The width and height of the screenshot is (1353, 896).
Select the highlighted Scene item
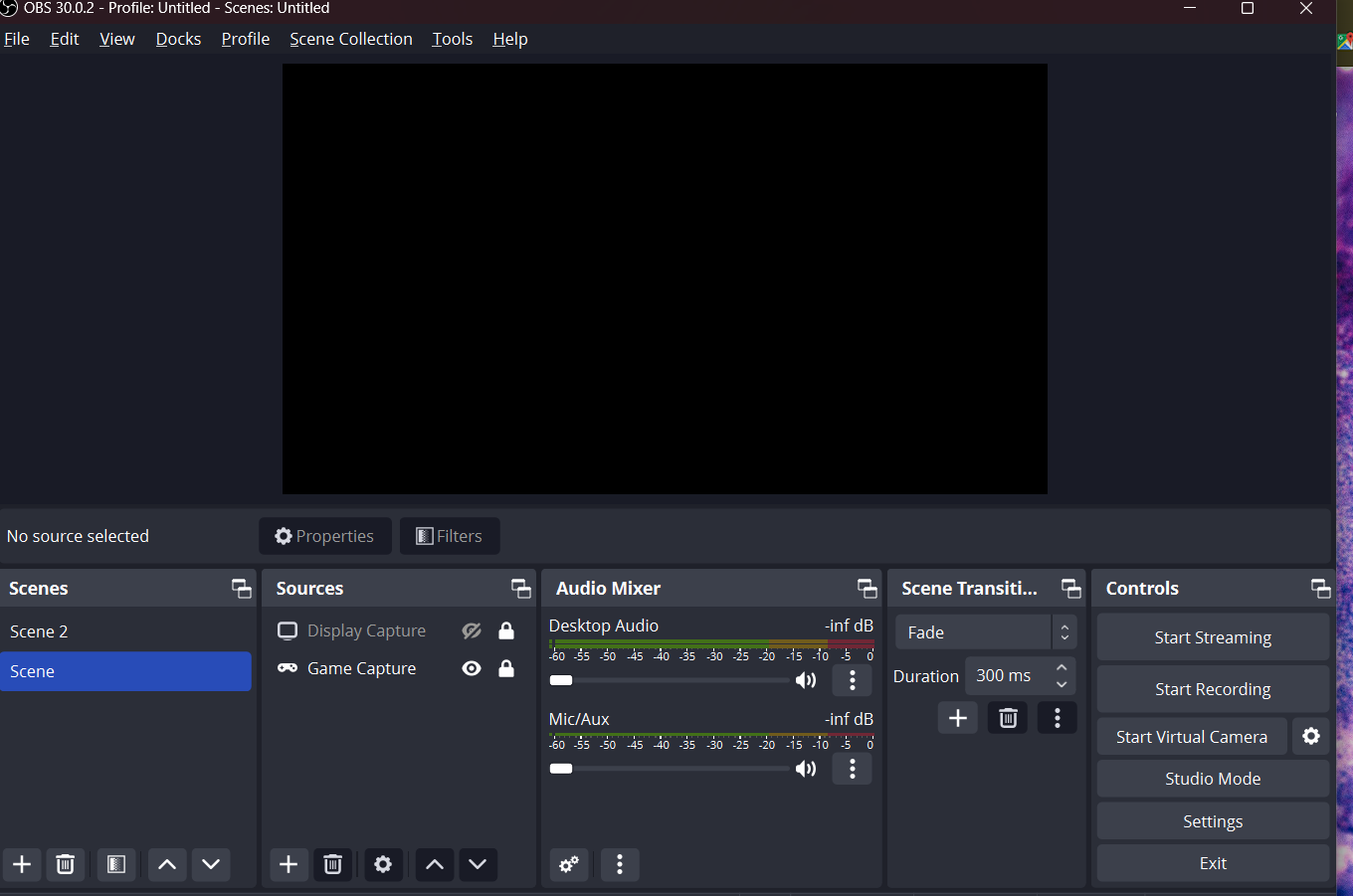click(x=126, y=671)
